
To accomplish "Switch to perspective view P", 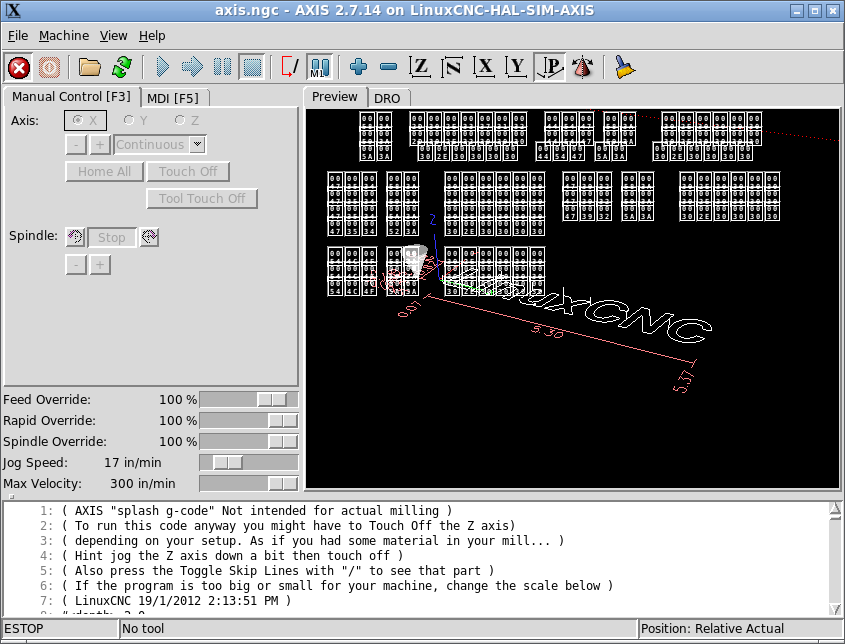I will (549, 67).
